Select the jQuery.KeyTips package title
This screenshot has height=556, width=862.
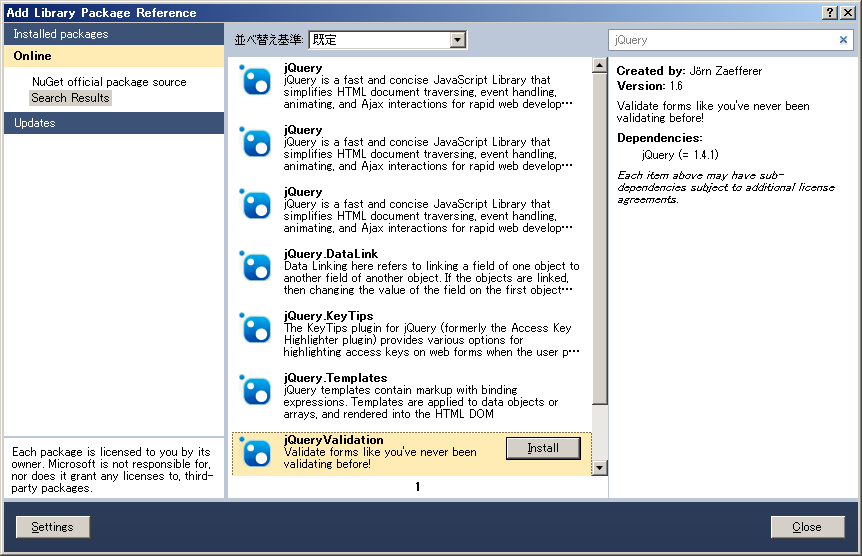click(329, 316)
